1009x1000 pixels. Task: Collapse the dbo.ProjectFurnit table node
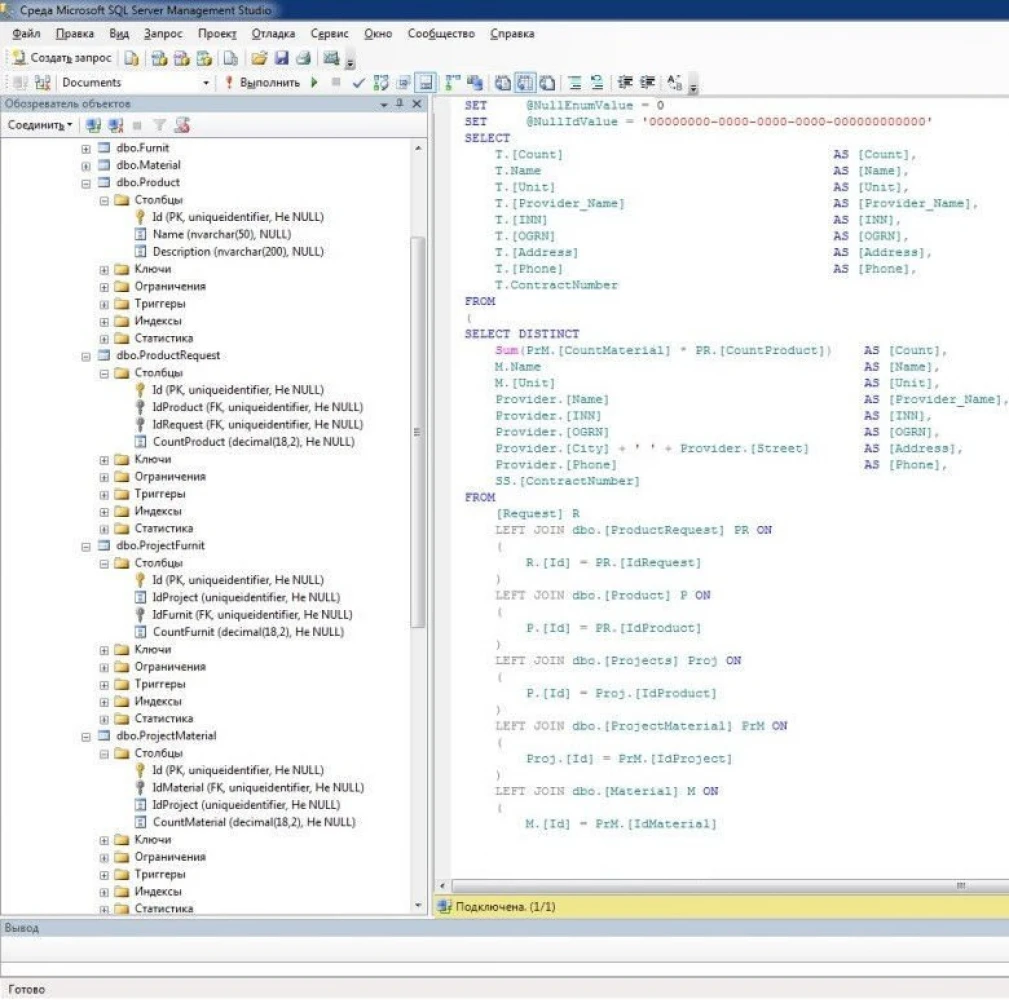pos(86,546)
